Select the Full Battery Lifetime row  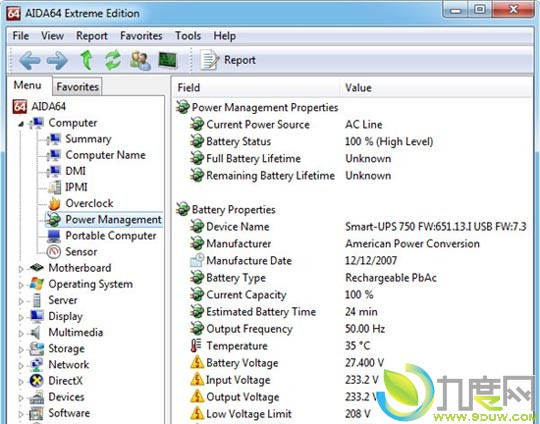click(353, 158)
